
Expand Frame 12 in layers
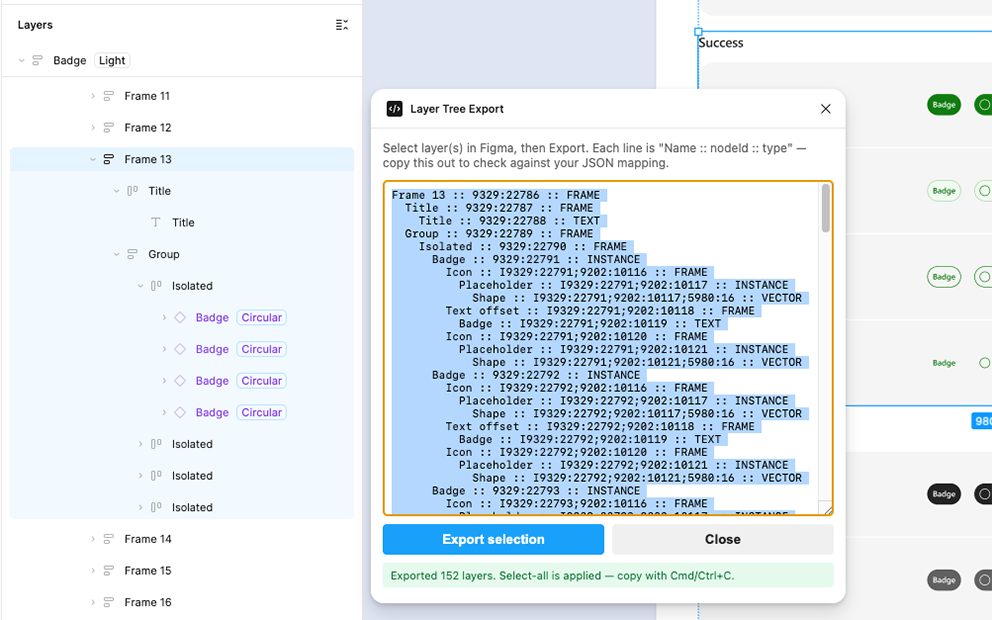click(93, 128)
